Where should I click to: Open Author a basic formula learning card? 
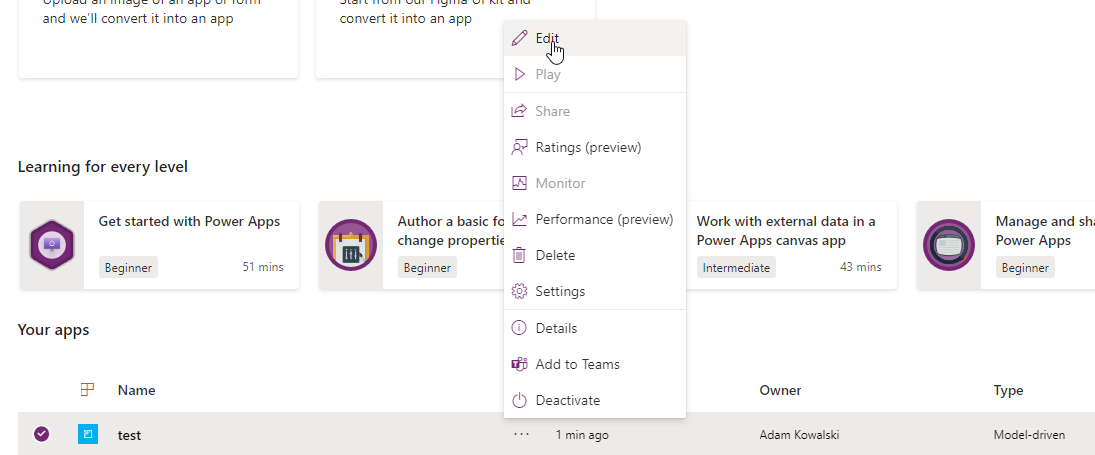tap(412, 245)
